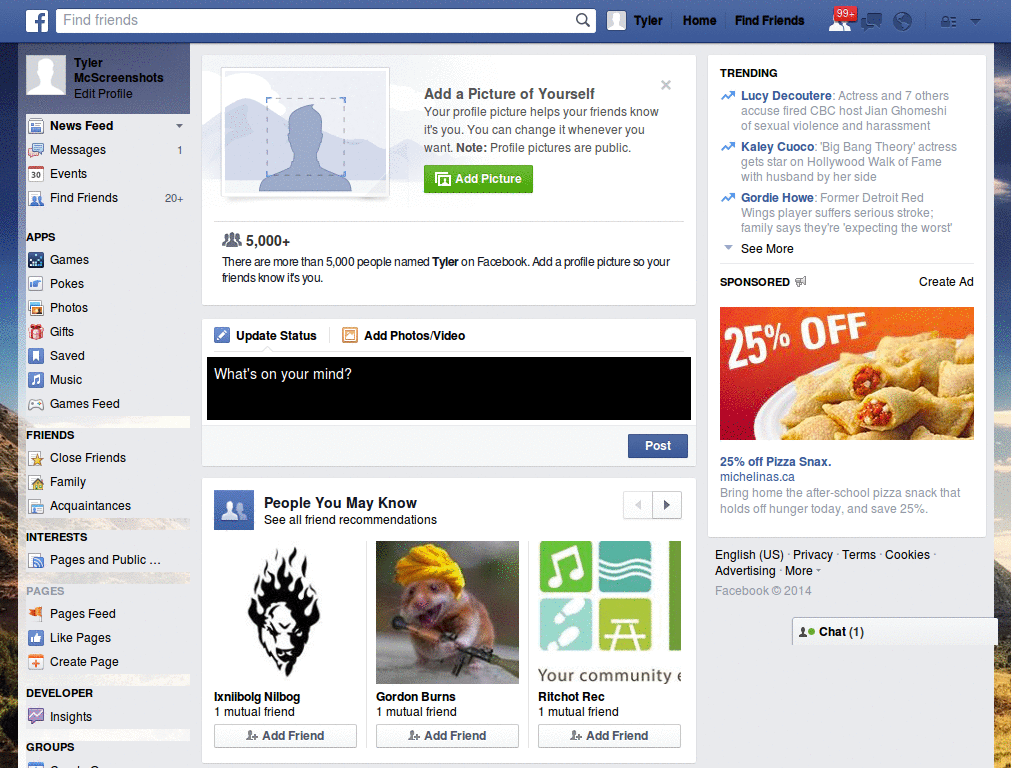Viewport: 1024px width, 768px height.
Task: Click the People You May Know icon
Action: pos(234,510)
